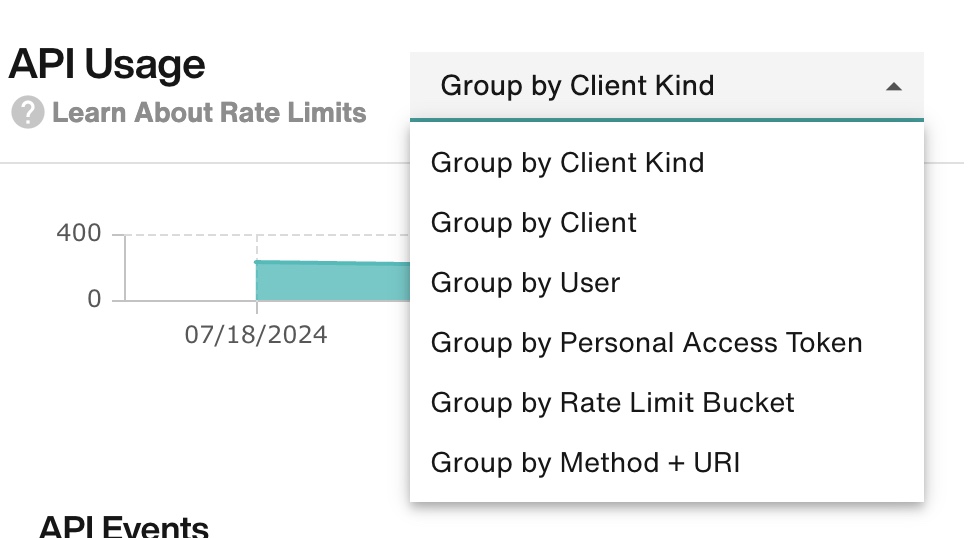Click the teal usage area in chart
This screenshot has width=972, height=538.
(x=333, y=282)
